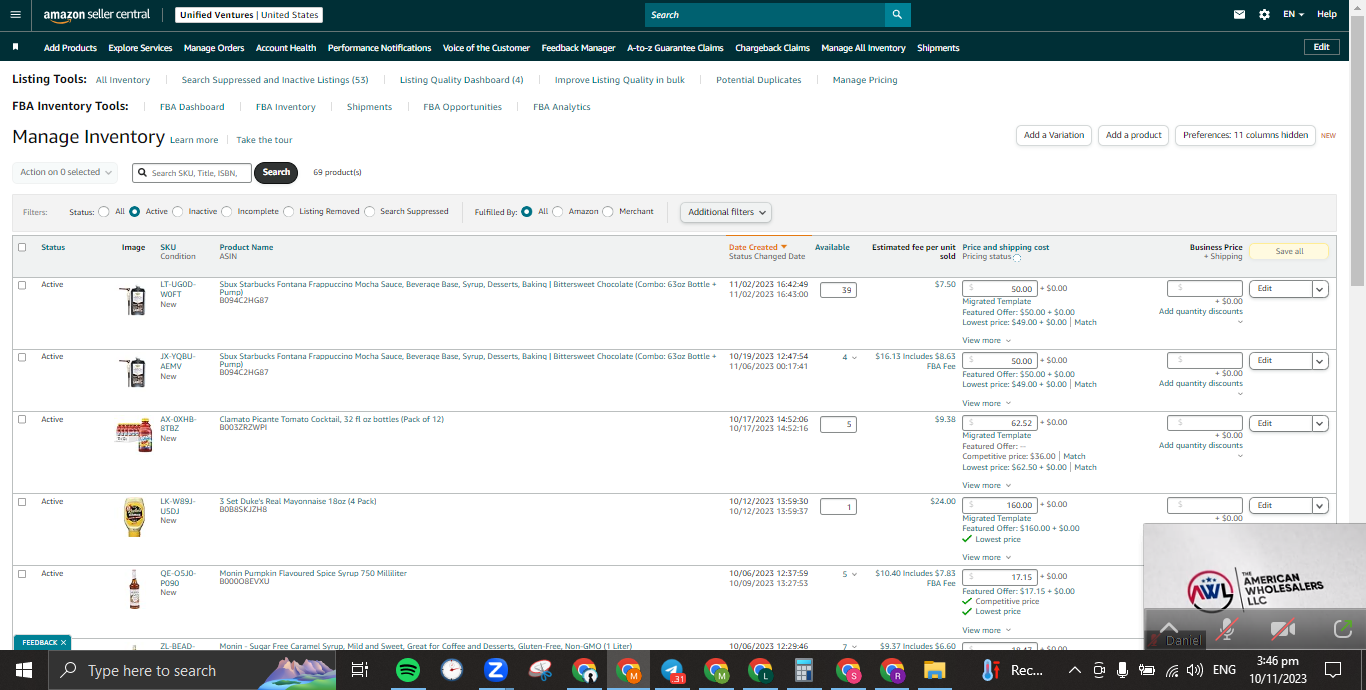Click the Add a Variation button
This screenshot has width=1366, height=690.
coord(1054,135)
